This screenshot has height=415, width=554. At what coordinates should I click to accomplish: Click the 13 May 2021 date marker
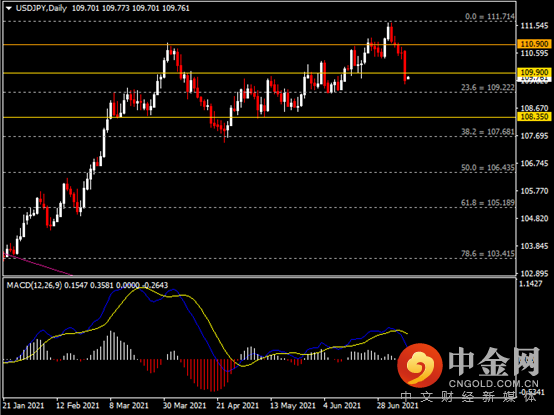coord(293,405)
